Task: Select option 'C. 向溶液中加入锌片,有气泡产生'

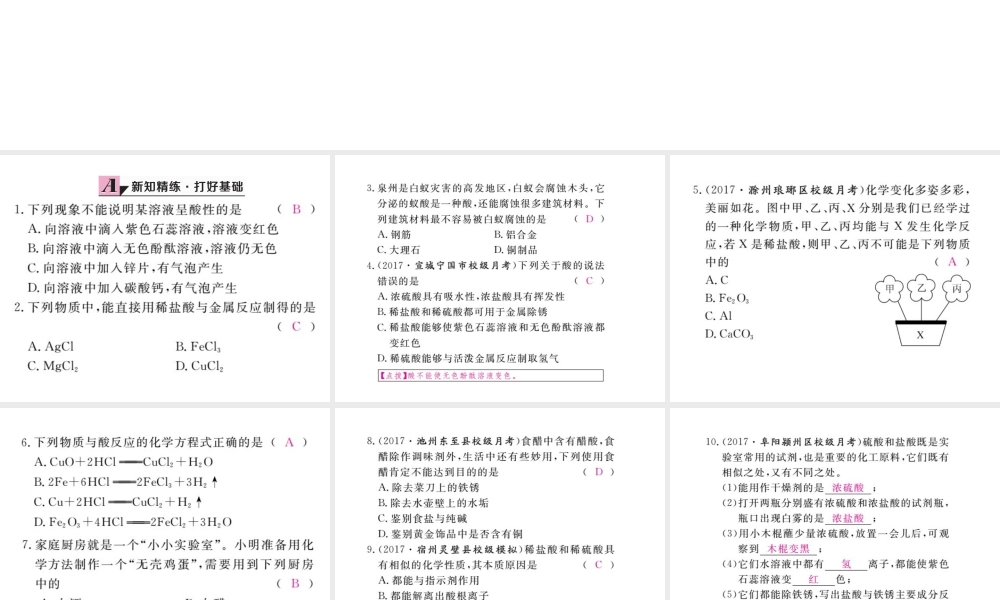Action: tap(125, 268)
